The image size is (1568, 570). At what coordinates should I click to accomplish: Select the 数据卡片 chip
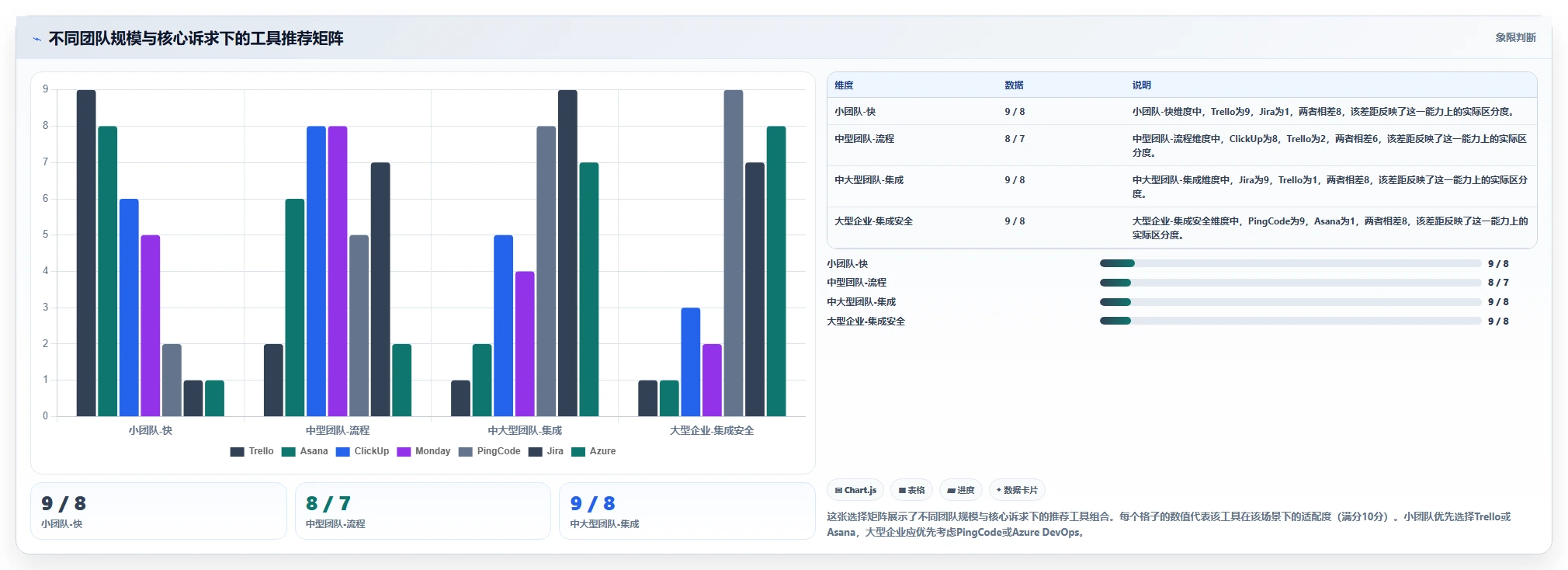click(1017, 490)
